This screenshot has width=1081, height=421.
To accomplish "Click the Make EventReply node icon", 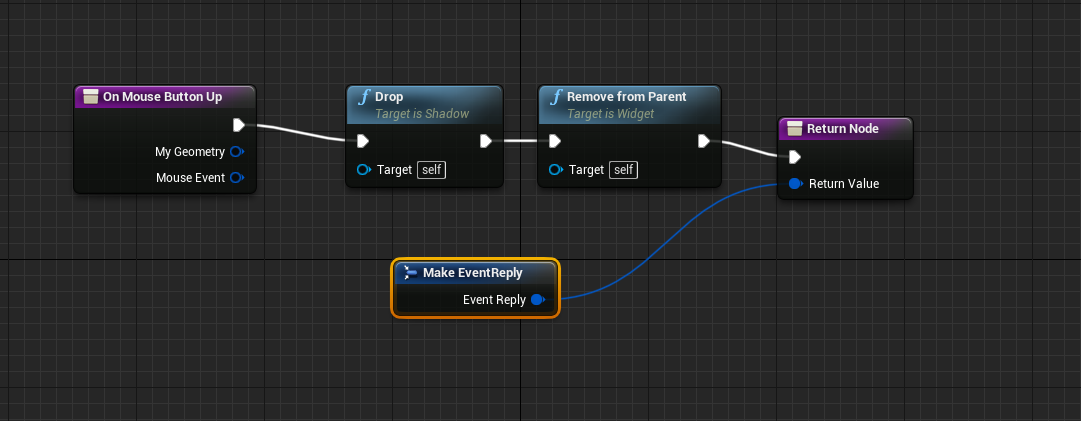I will pyautogui.click(x=410, y=273).
